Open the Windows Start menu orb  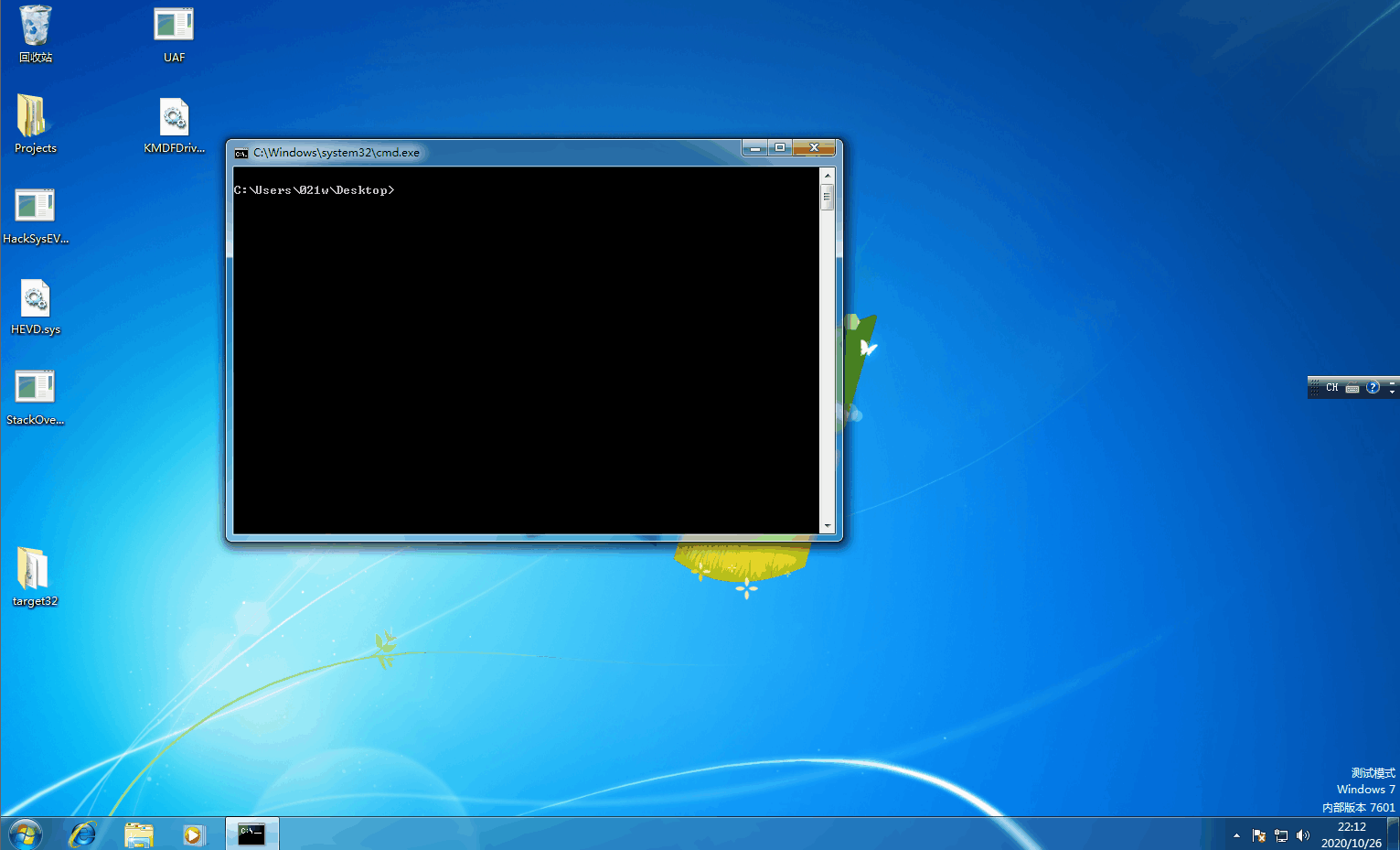pyautogui.click(x=25, y=834)
